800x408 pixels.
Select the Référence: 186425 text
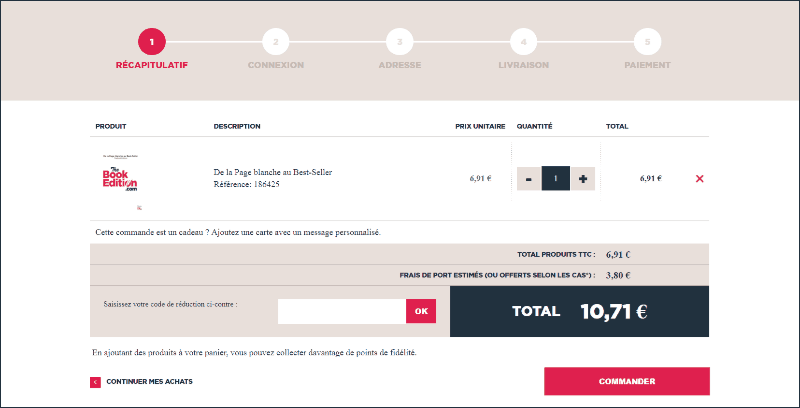point(246,184)
